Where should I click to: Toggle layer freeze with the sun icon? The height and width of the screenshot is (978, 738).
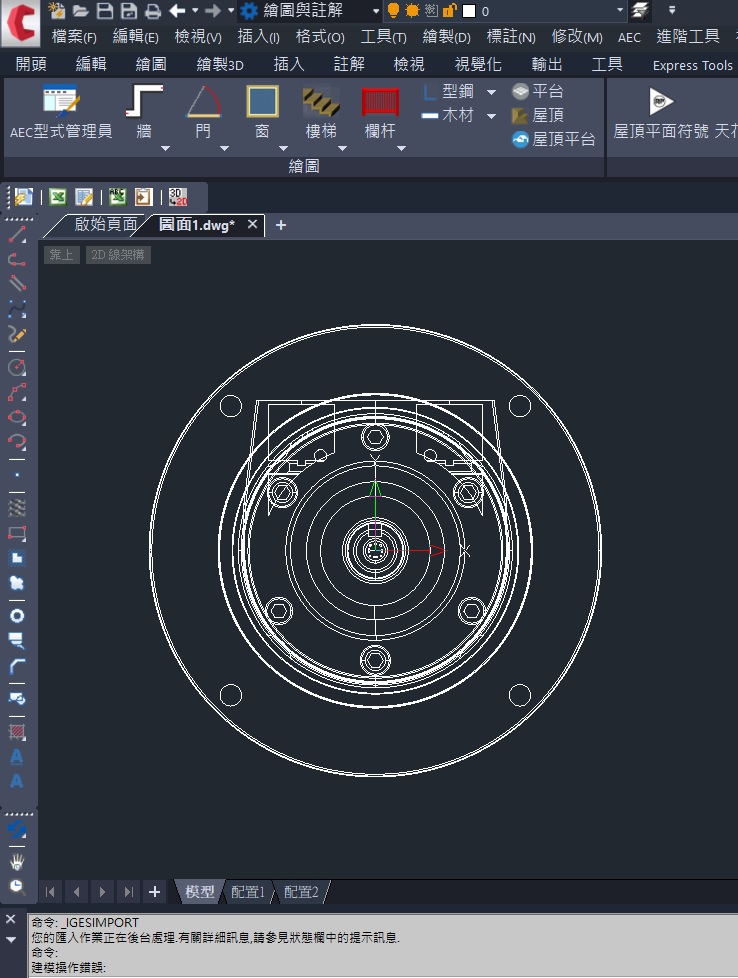pyautogui.click(x=412, y=10)
